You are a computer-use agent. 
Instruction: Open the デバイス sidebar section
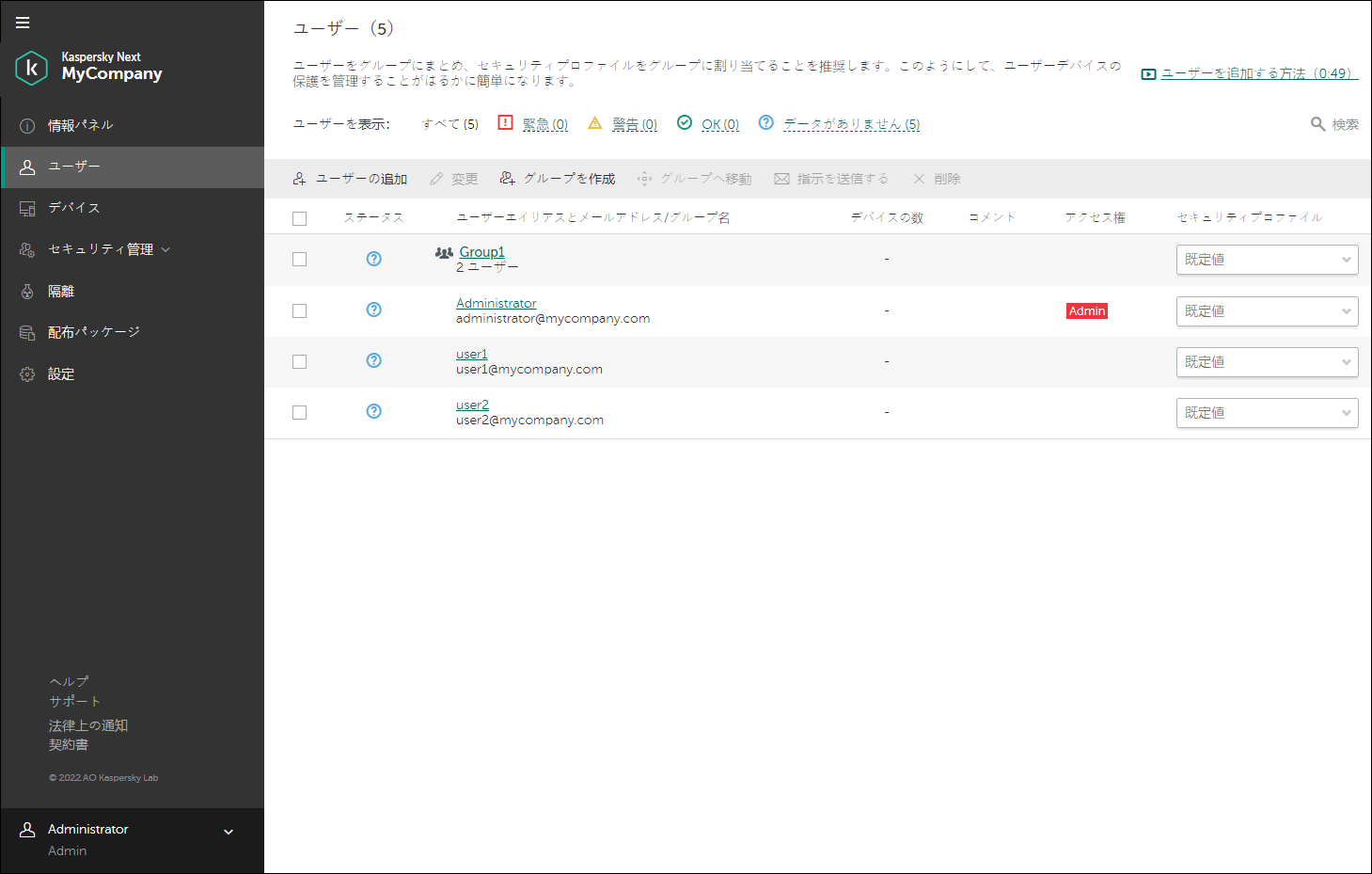[x=73, y=208]
